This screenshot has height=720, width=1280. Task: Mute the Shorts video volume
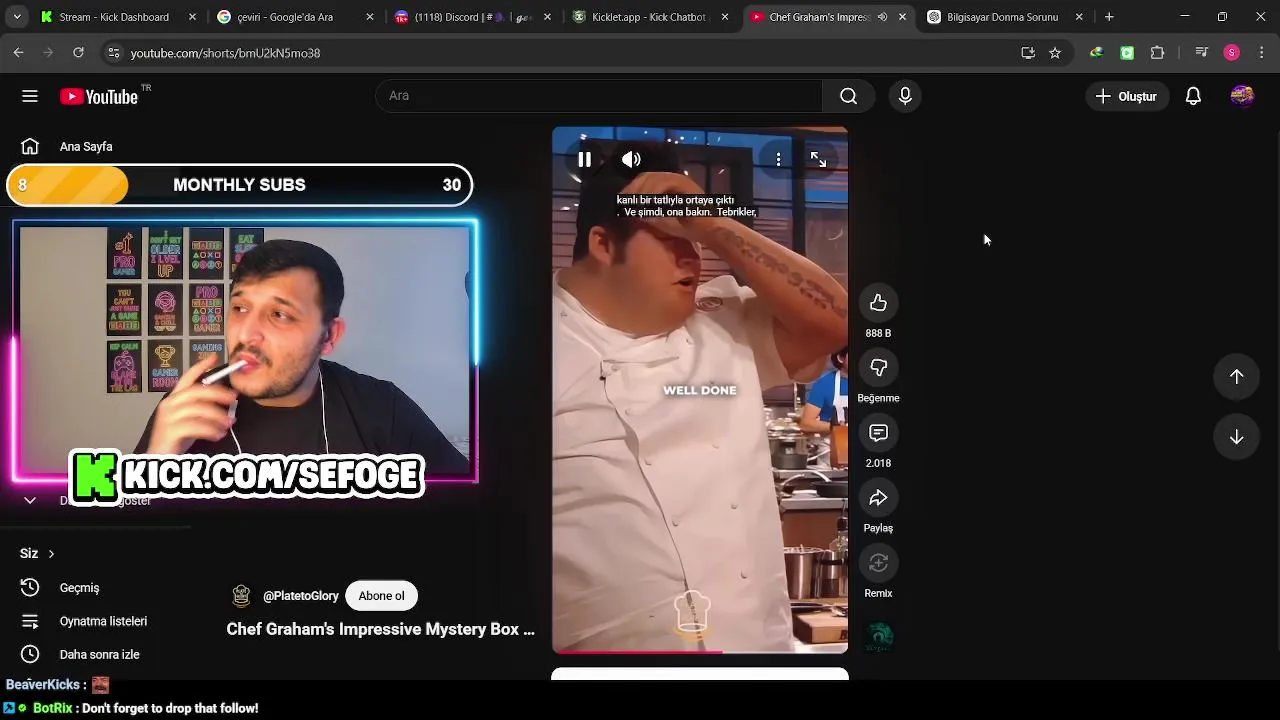coord(631,159)
